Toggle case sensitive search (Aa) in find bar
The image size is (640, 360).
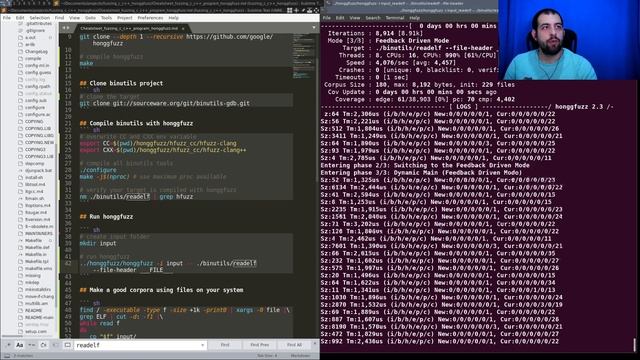(x=19, y=345)
